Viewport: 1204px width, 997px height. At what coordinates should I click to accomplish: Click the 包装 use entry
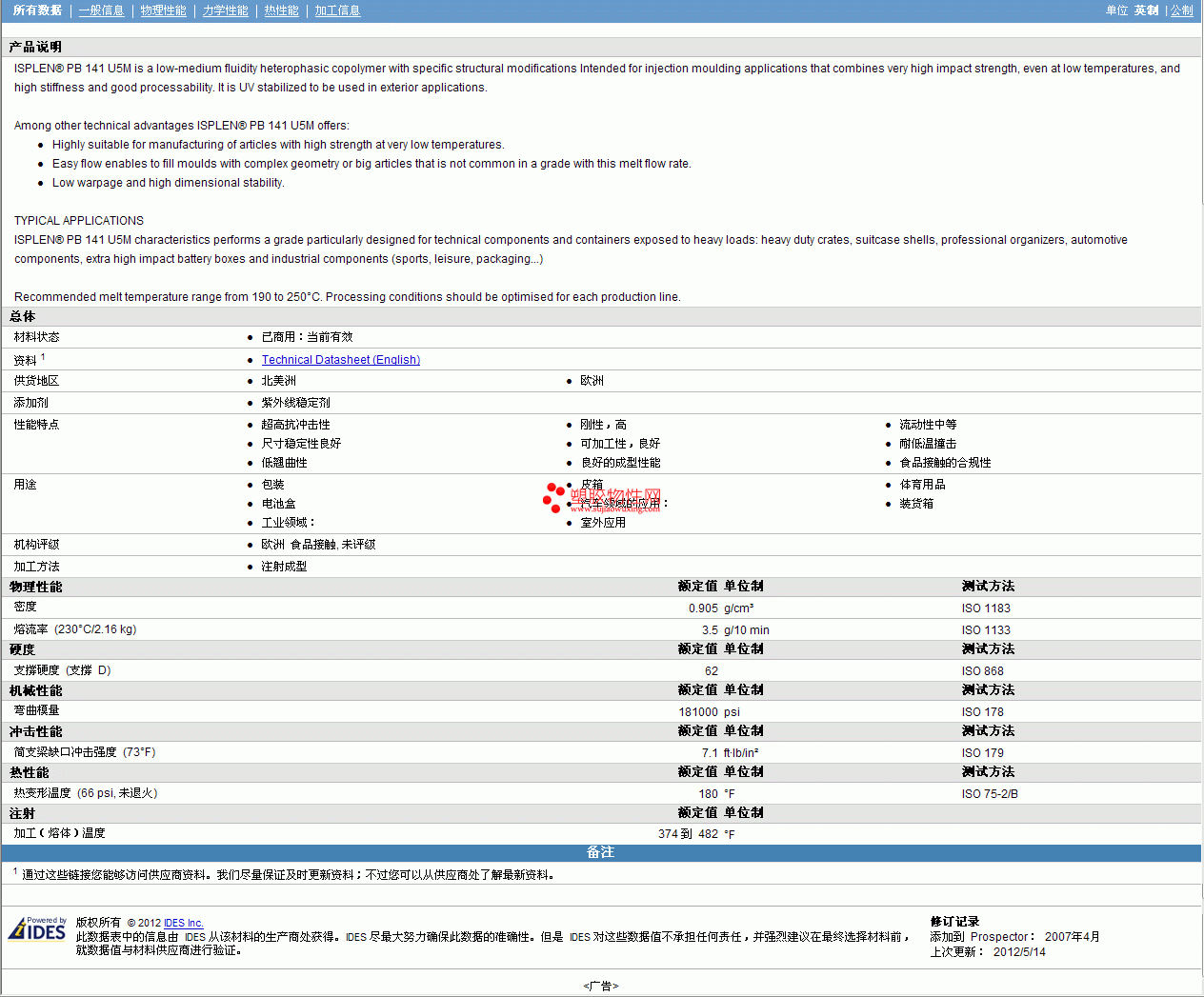pos(272,485)
